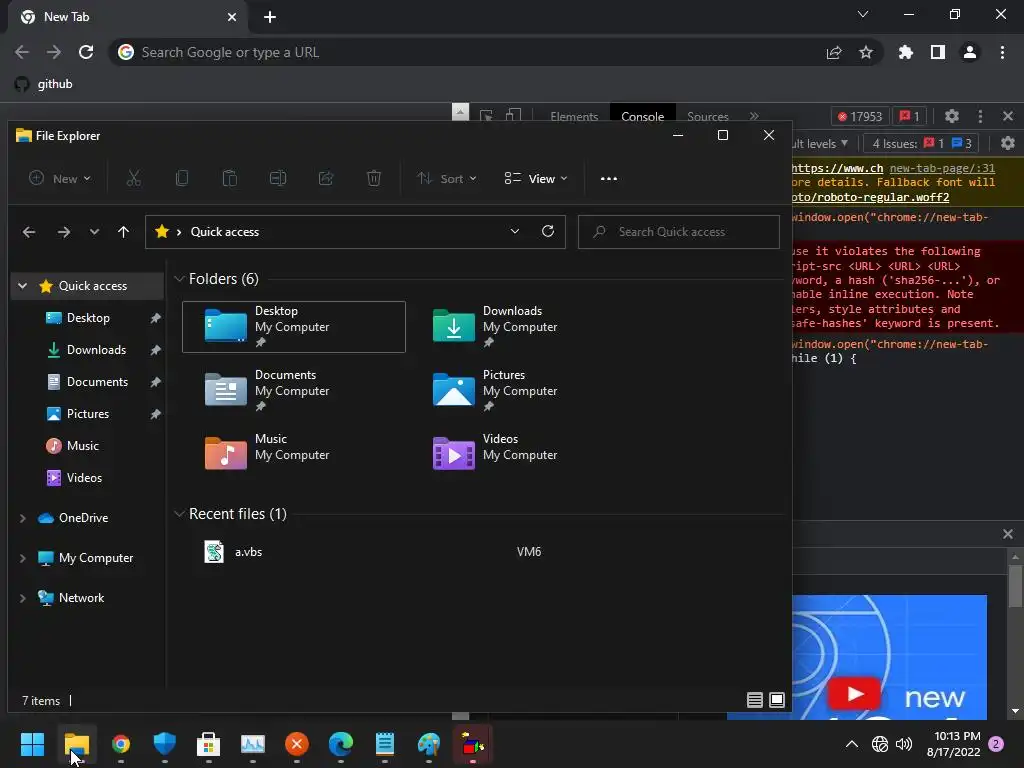Switch to the Elements tab in DevTools
Viewport: 1024px width, 768px height.
(574, 116)
